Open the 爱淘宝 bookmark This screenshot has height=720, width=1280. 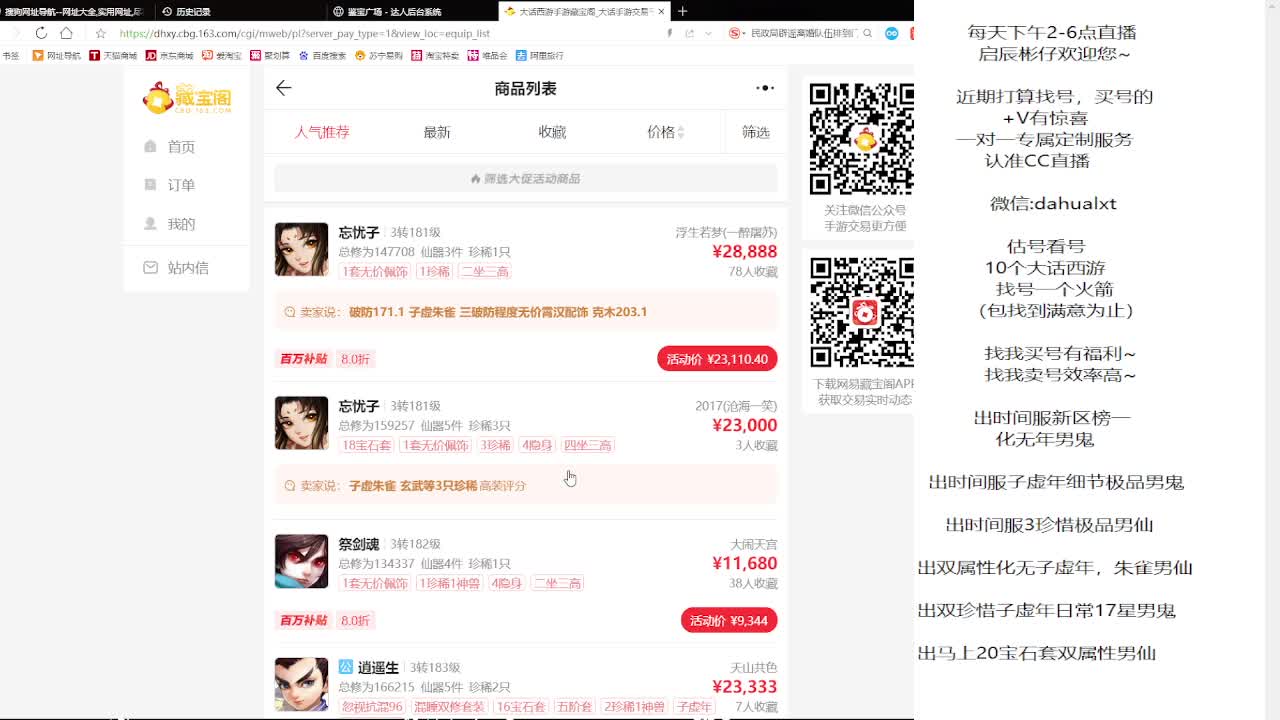coord(222,56)
